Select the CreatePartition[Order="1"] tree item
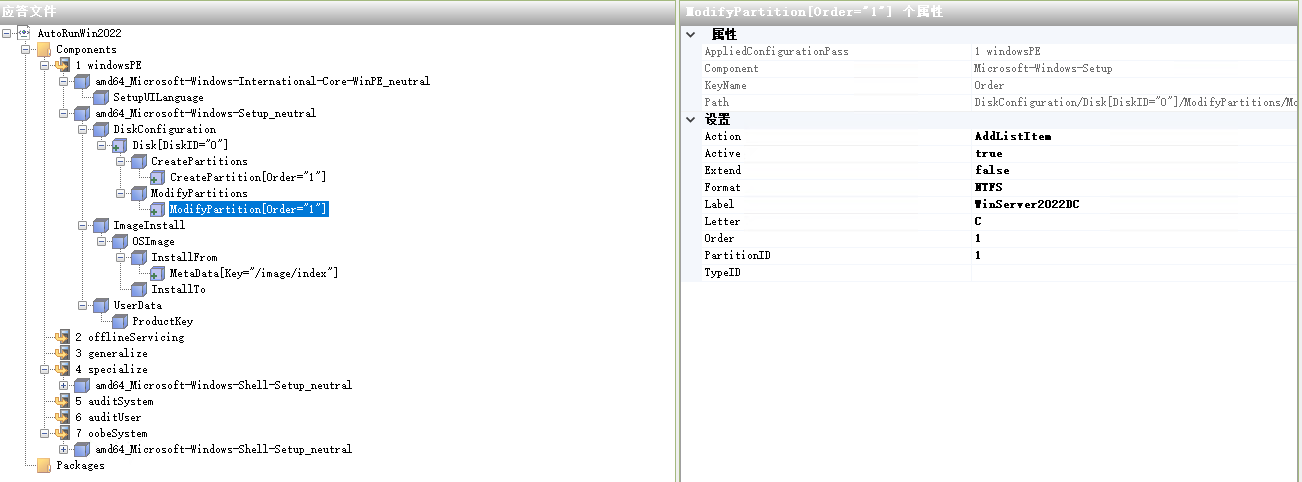Screen dimensions: 1302x482 tap(247, 177)
